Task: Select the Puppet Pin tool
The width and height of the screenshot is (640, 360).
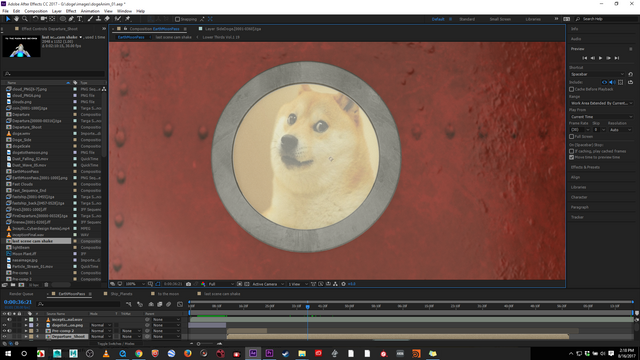Action: click(128, 19)
